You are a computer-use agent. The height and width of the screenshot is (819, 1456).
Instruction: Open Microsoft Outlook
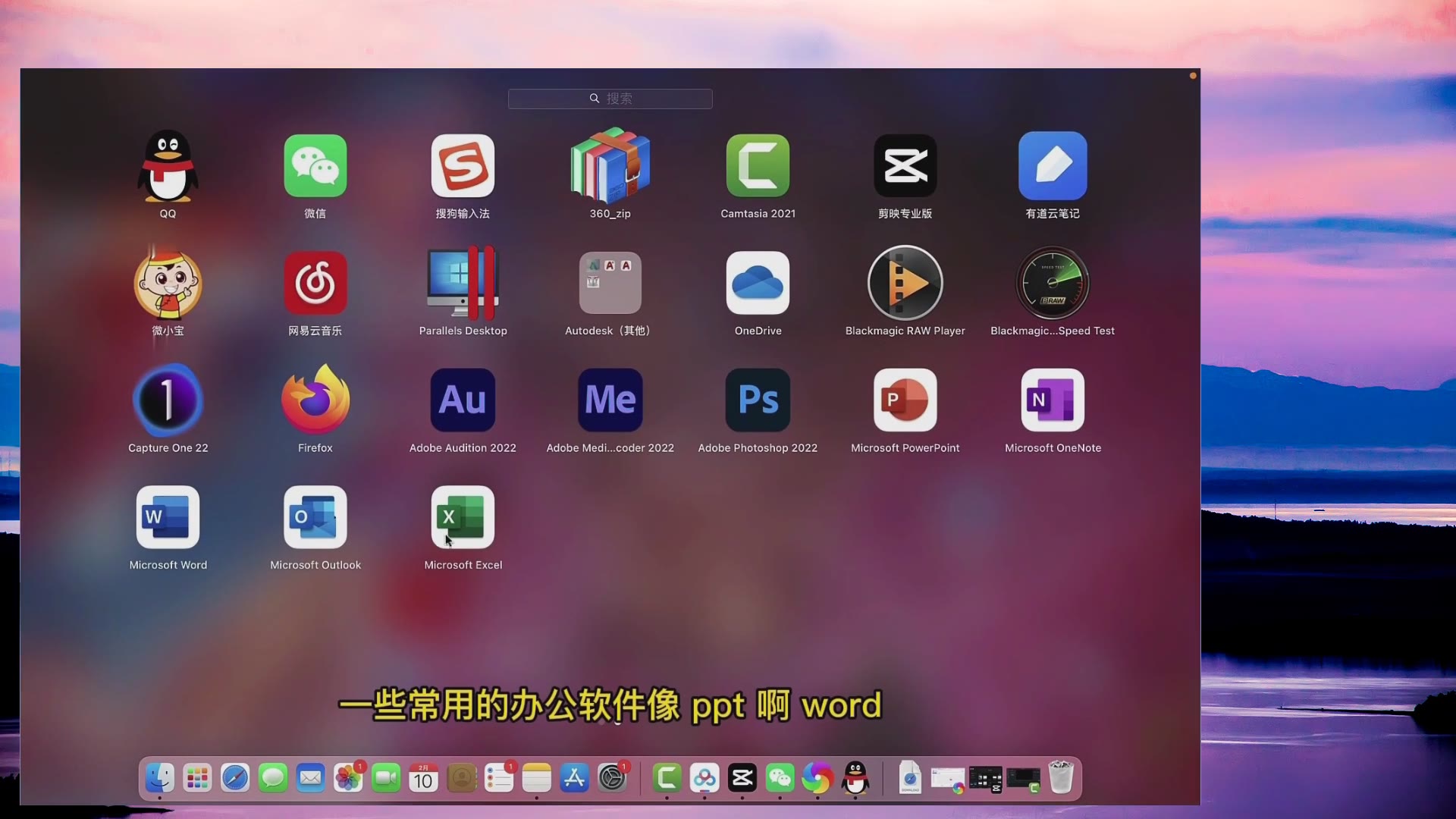315,516
